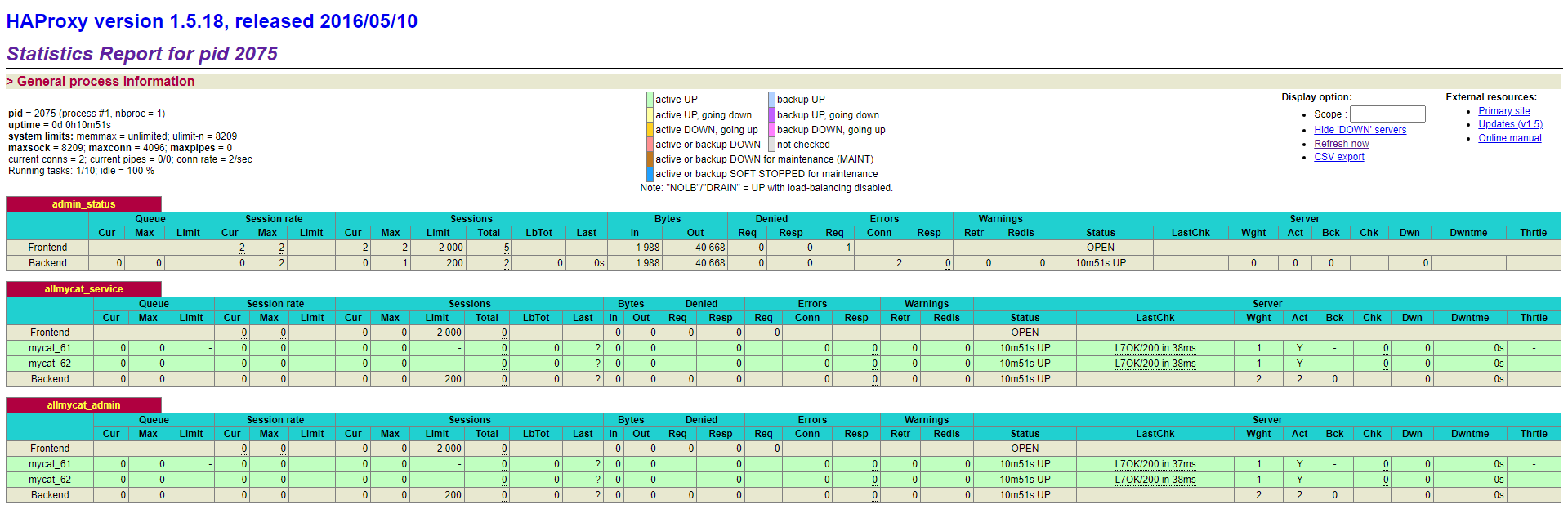
Task: Click the 'Statistics Report for pid 2075' heading
Action: click(x=142, y=54)
